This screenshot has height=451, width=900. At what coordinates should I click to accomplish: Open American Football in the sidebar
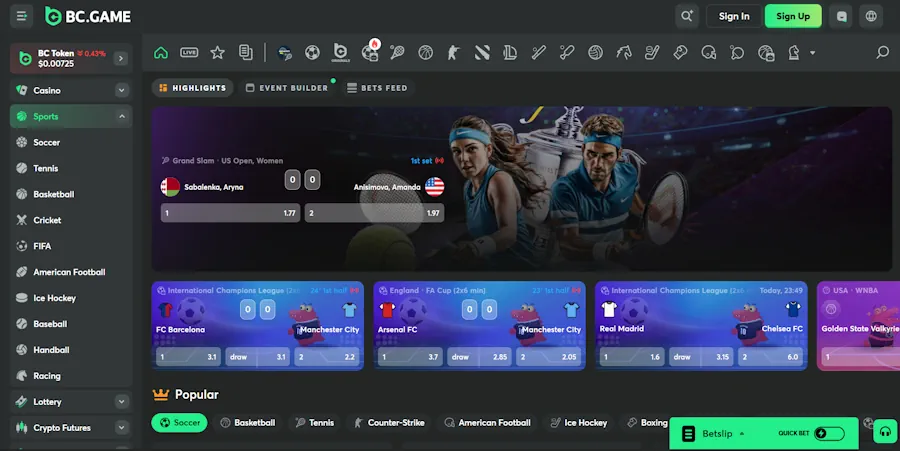[71, 272]
